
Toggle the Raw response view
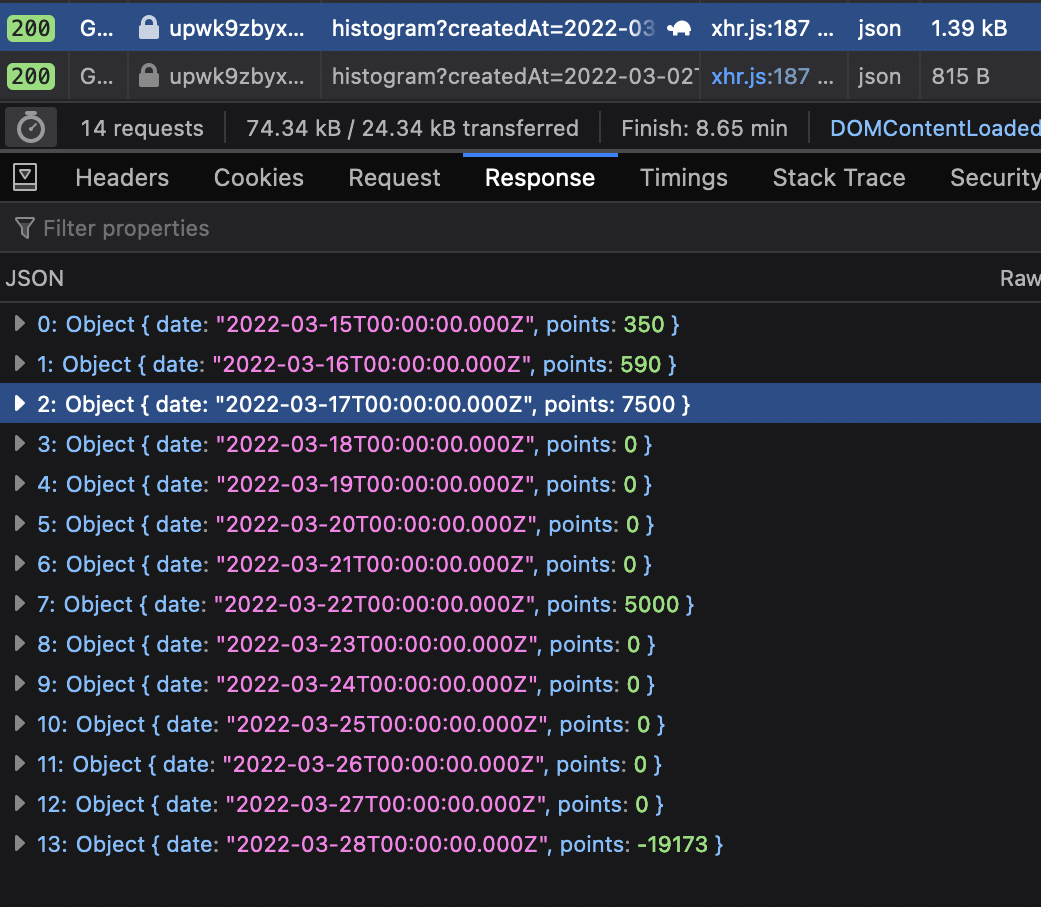tap(1020, 278)
